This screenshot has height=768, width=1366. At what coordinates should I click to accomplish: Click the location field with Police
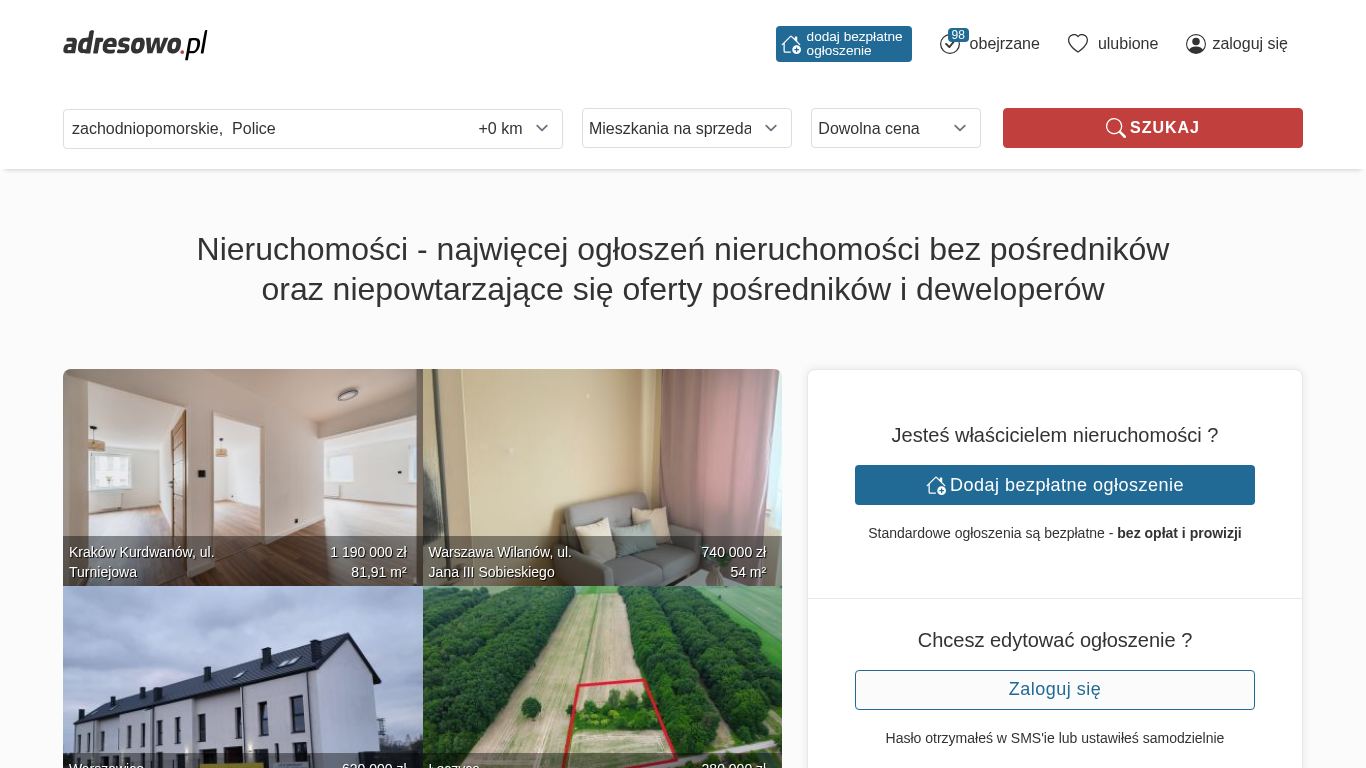(260, 128)
